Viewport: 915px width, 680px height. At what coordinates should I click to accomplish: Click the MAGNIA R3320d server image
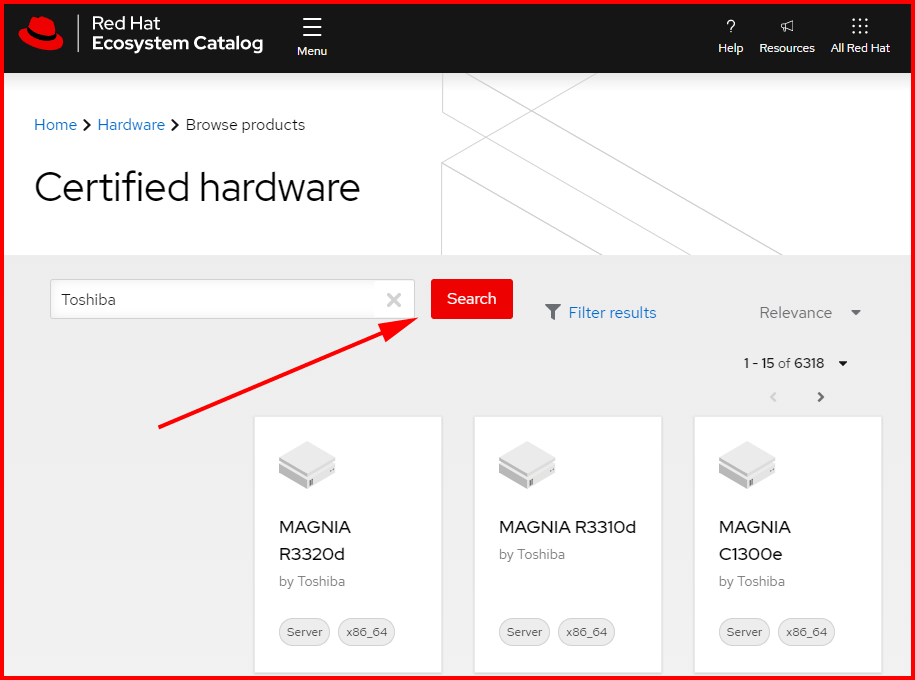pos(308,465)
